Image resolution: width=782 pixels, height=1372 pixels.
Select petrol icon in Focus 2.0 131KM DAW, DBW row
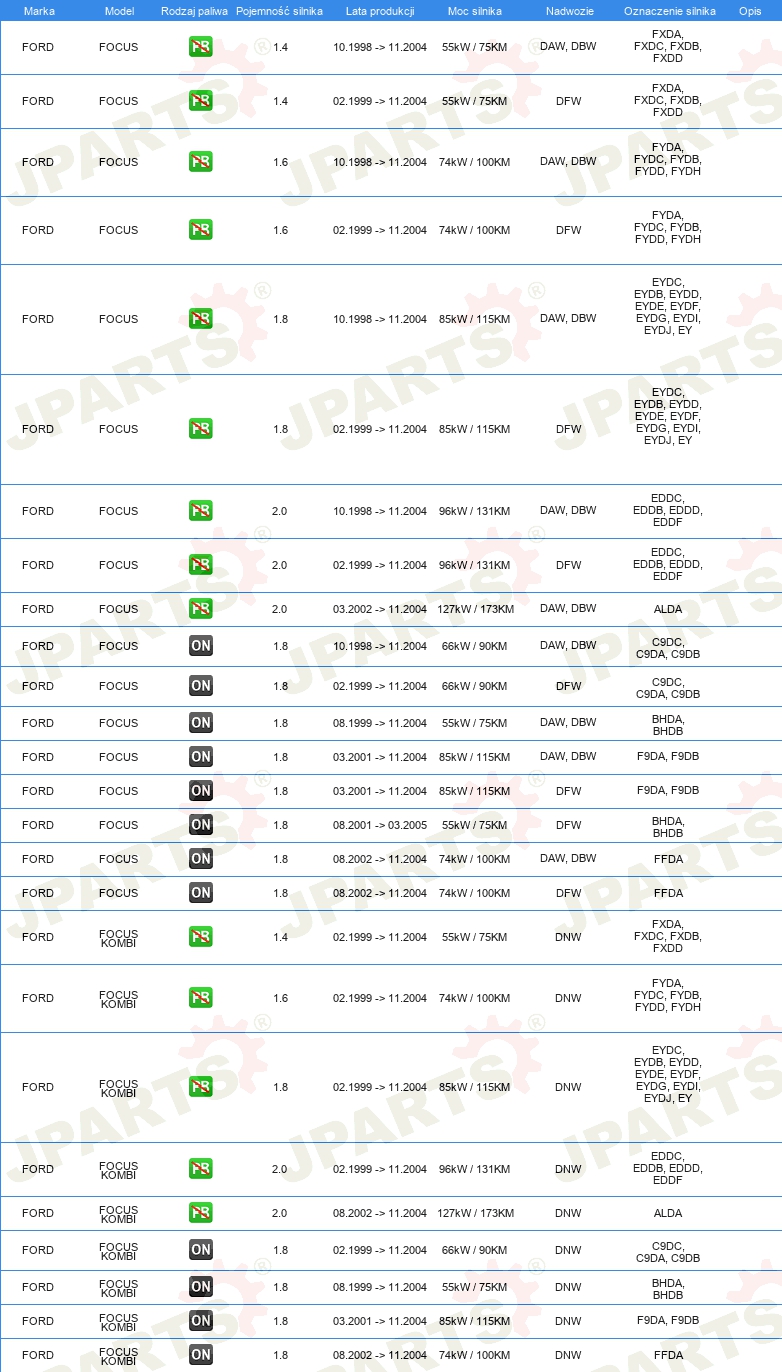pyautogui.click(x=200, y=511)
